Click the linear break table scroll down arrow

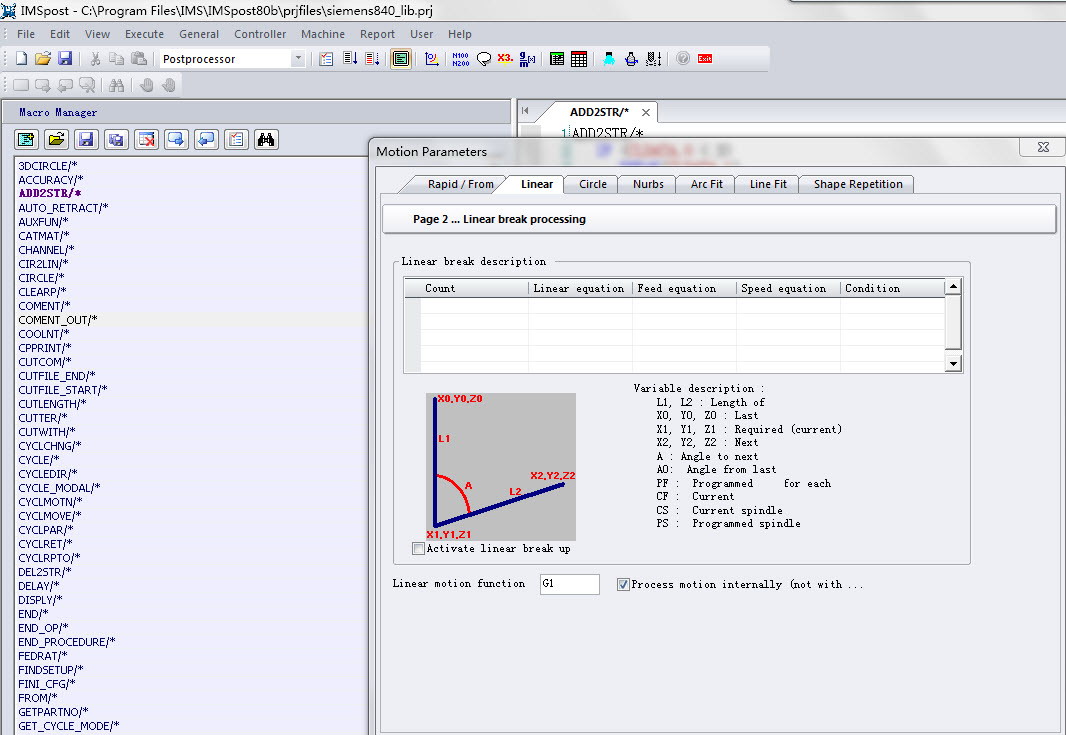tap(953, 364)
